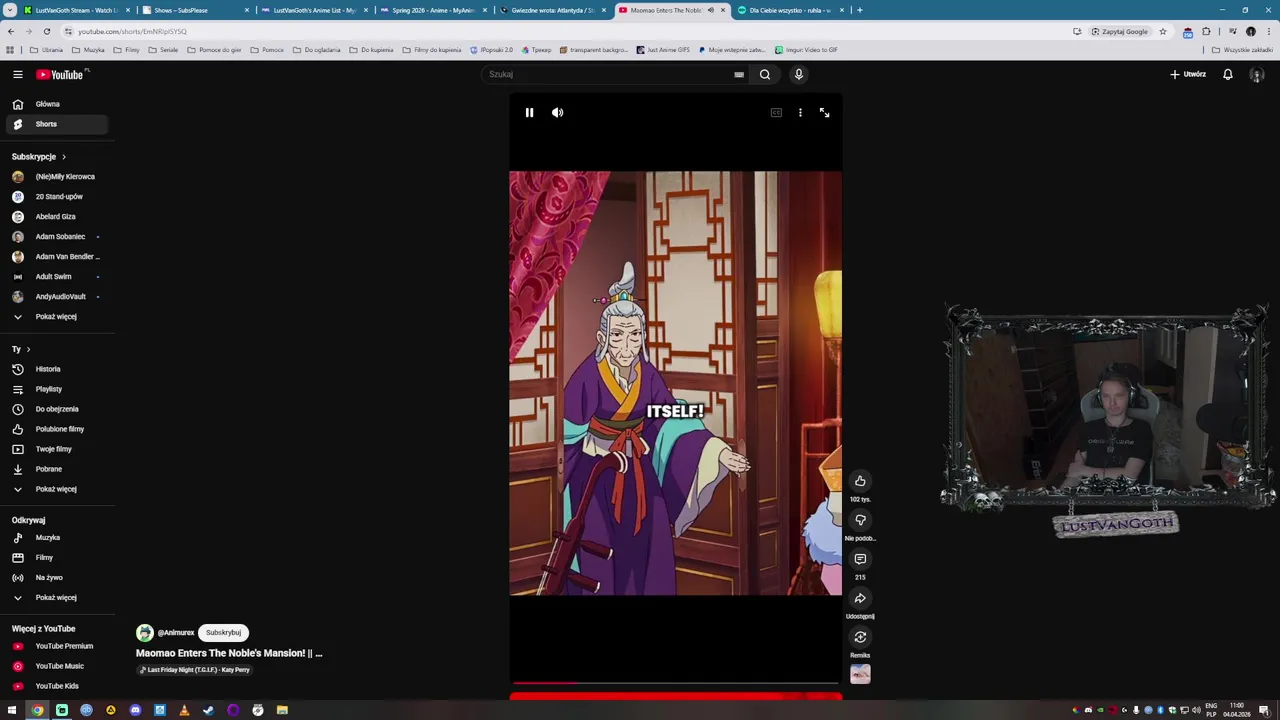Expand the Subskrypcje section

[x=39, y=157]
